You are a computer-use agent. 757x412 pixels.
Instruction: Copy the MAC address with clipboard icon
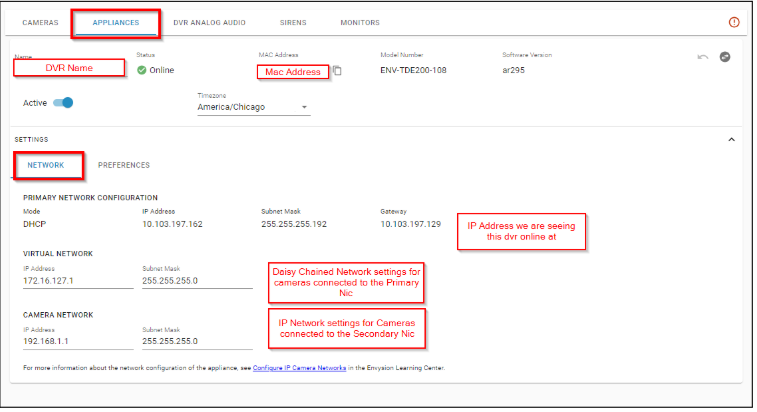point(338,71)
